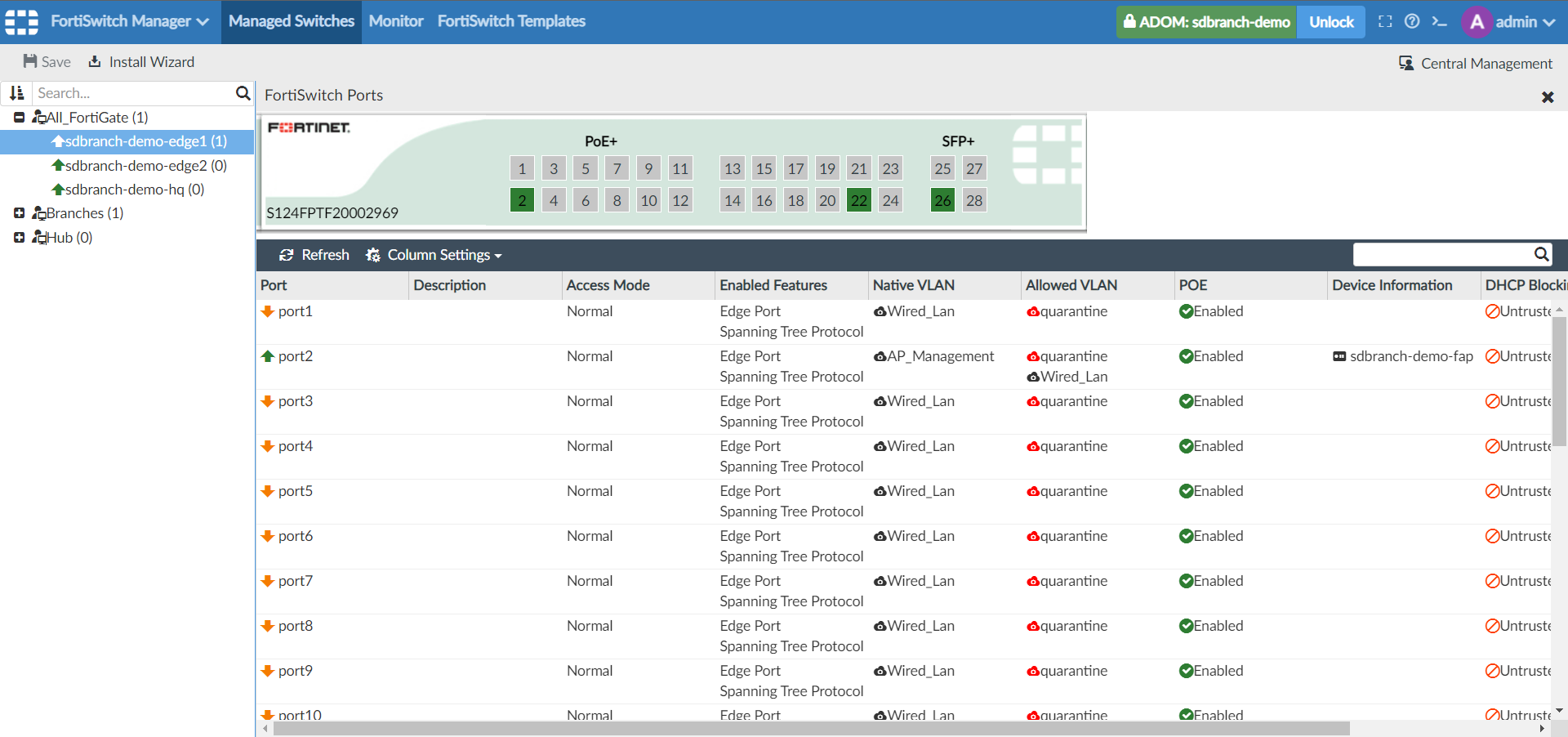1568x737 pixels.
Task: Select sdbranch-demo-hq (0) device
Action: click(127, 190)
